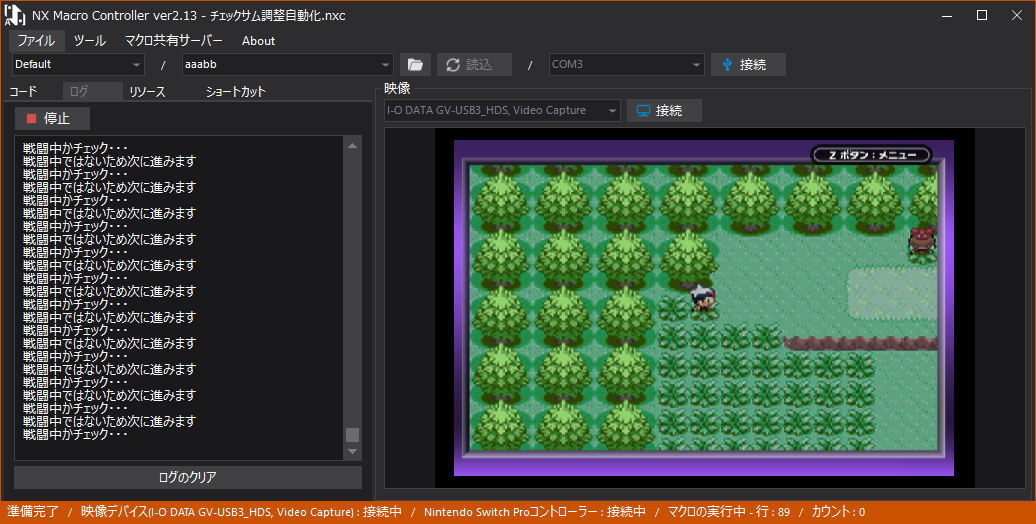Click 'Nintendo Switch Proコントローラー : 接続中' status

point(535,511)
